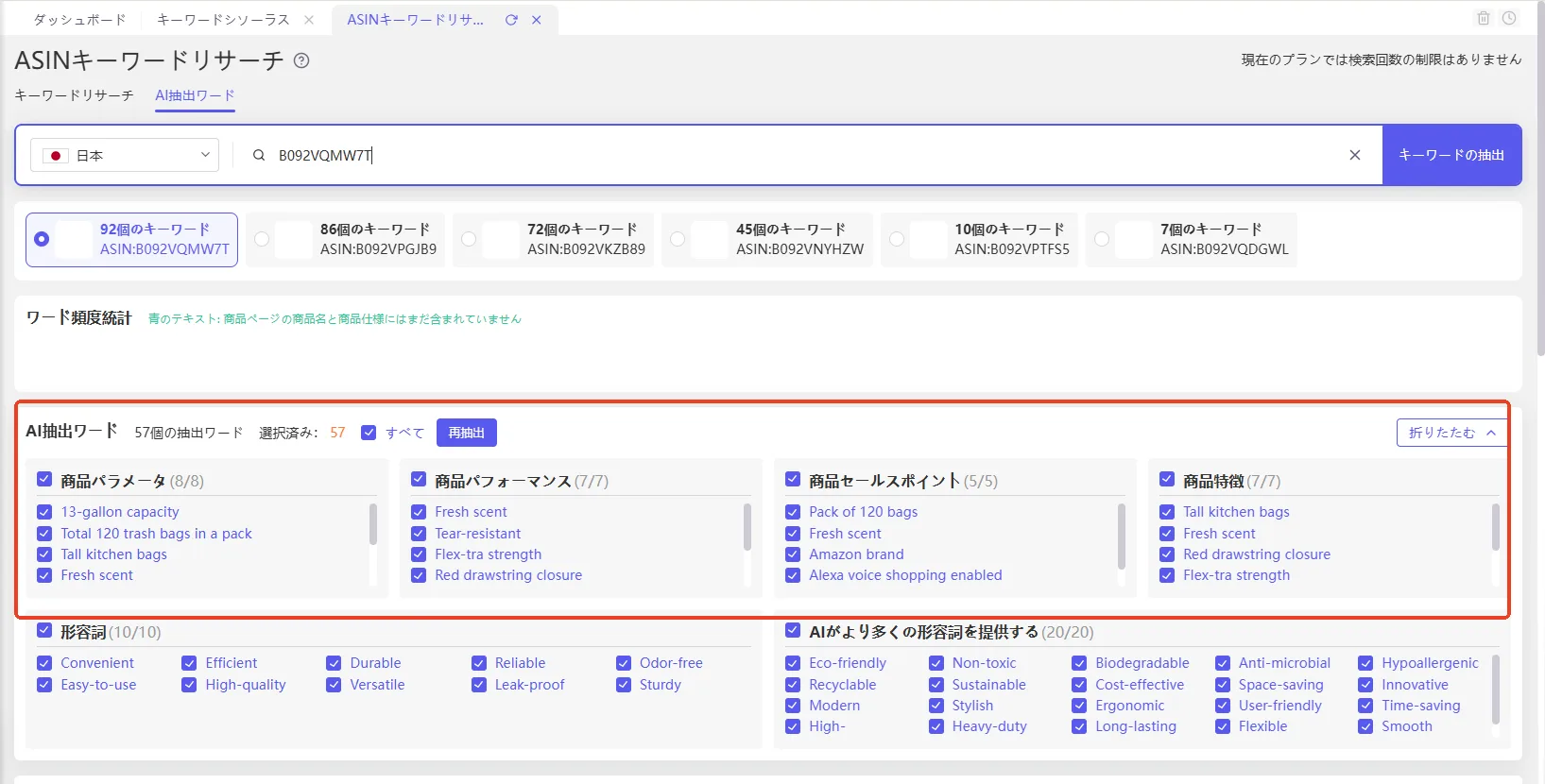1545x784 pixels.
Task: Toggle AIがより多くの形容詞を提供する group checkbox
Action: click(x=793, y=630)
